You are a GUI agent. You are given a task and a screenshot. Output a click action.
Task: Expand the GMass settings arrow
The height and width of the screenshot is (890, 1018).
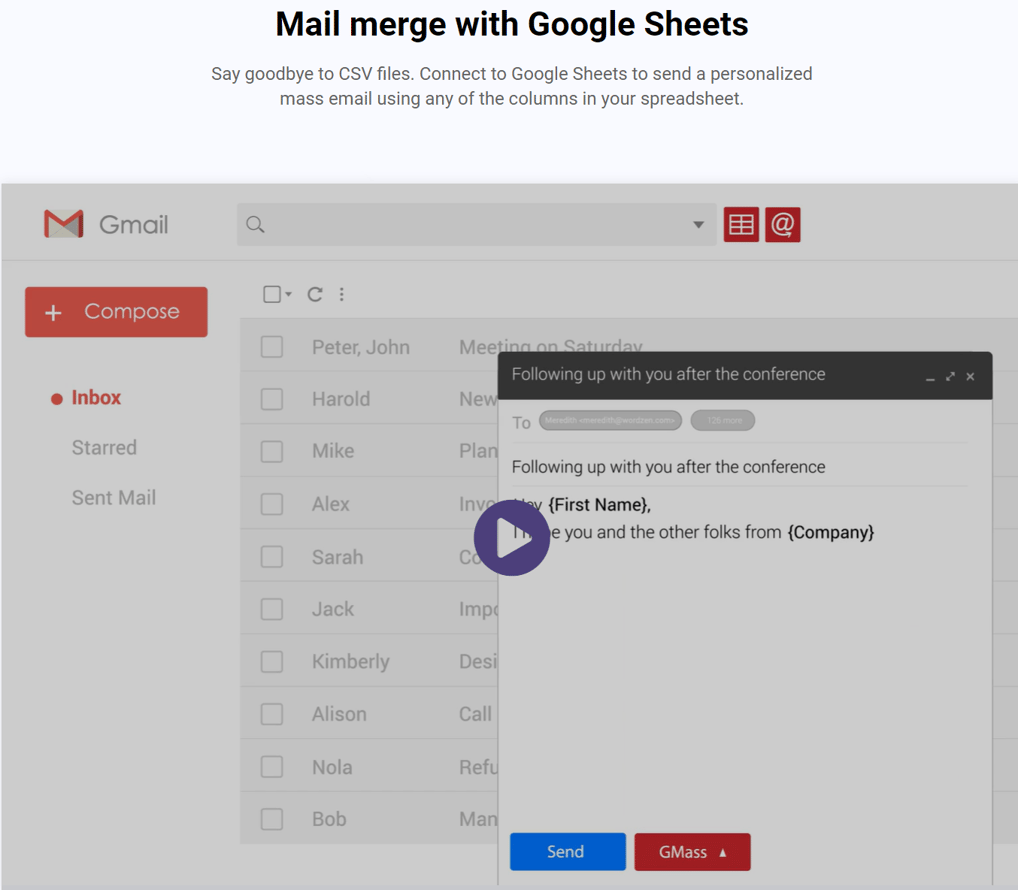[x=723, y=852]
